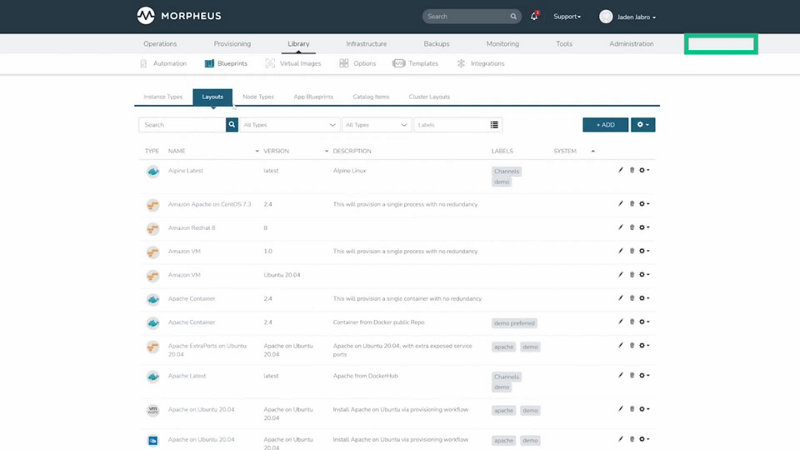Open Jaden Jabro user menu
800x450 pixels.
coord(628,17)
